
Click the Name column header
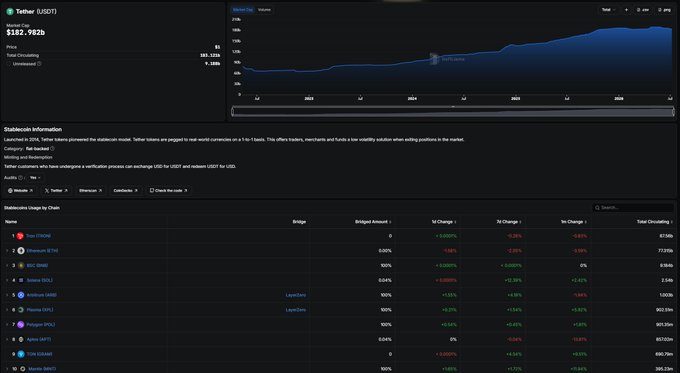11,222
